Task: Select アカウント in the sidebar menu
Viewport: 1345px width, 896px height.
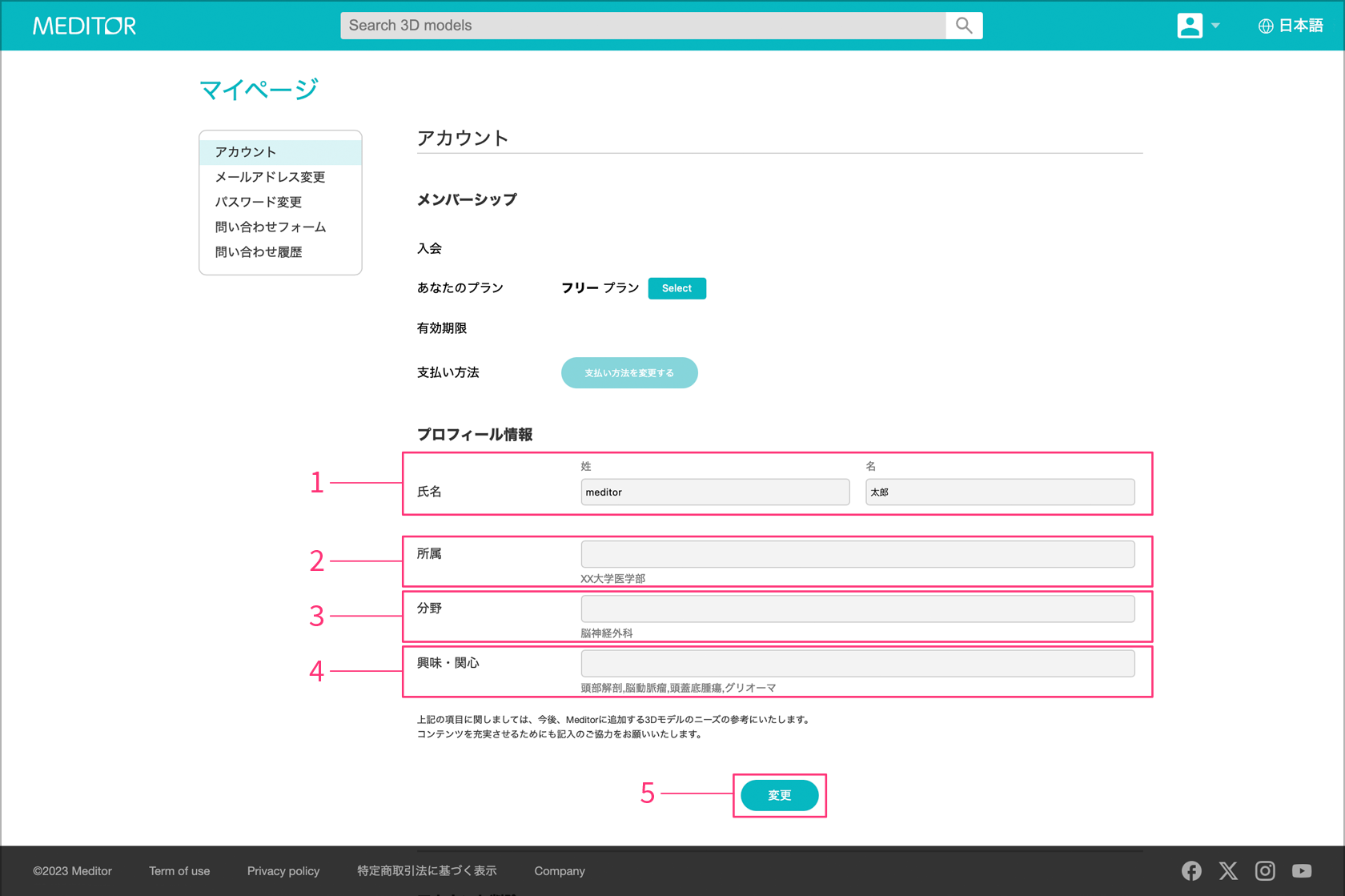Action: point(246,152)
